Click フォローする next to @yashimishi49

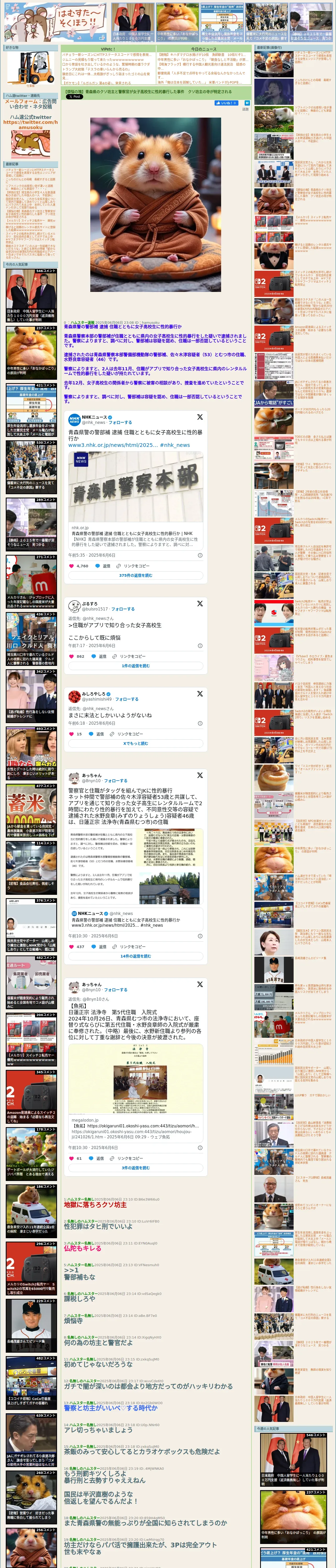(127, 699)
